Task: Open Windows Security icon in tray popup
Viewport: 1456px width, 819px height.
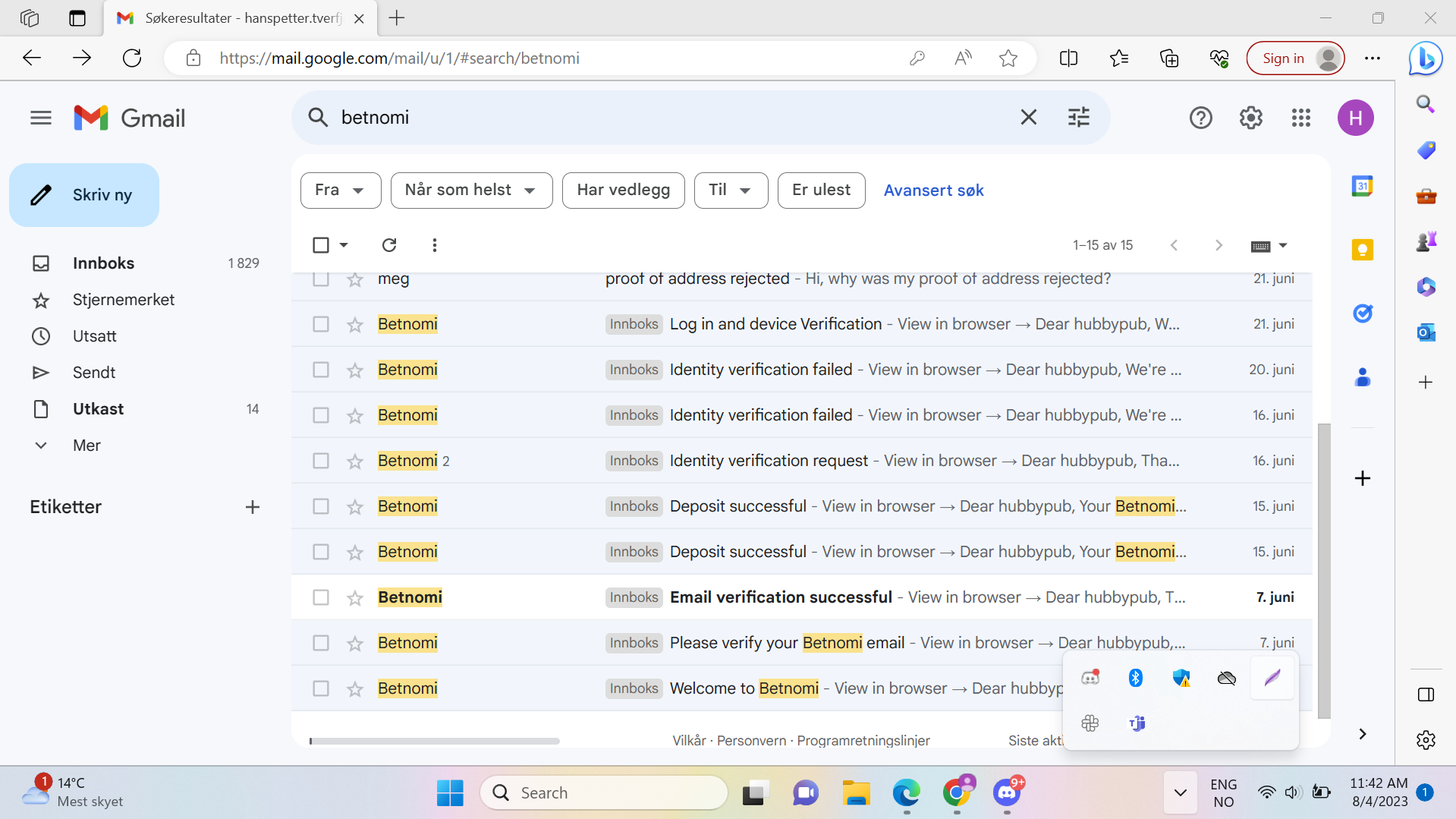Action: point(1181,678)
